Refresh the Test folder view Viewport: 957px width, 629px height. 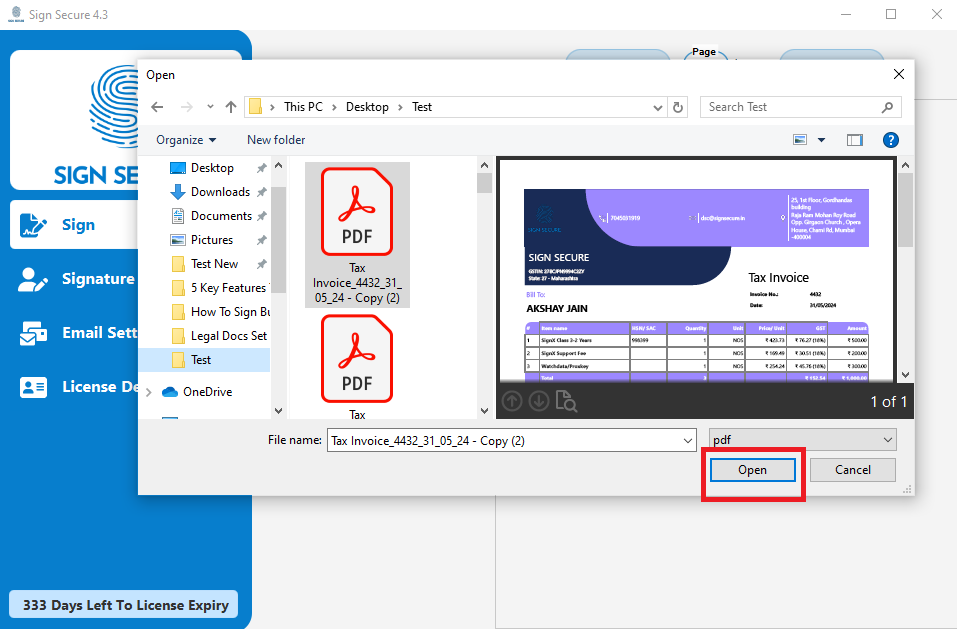pos(678,107)
